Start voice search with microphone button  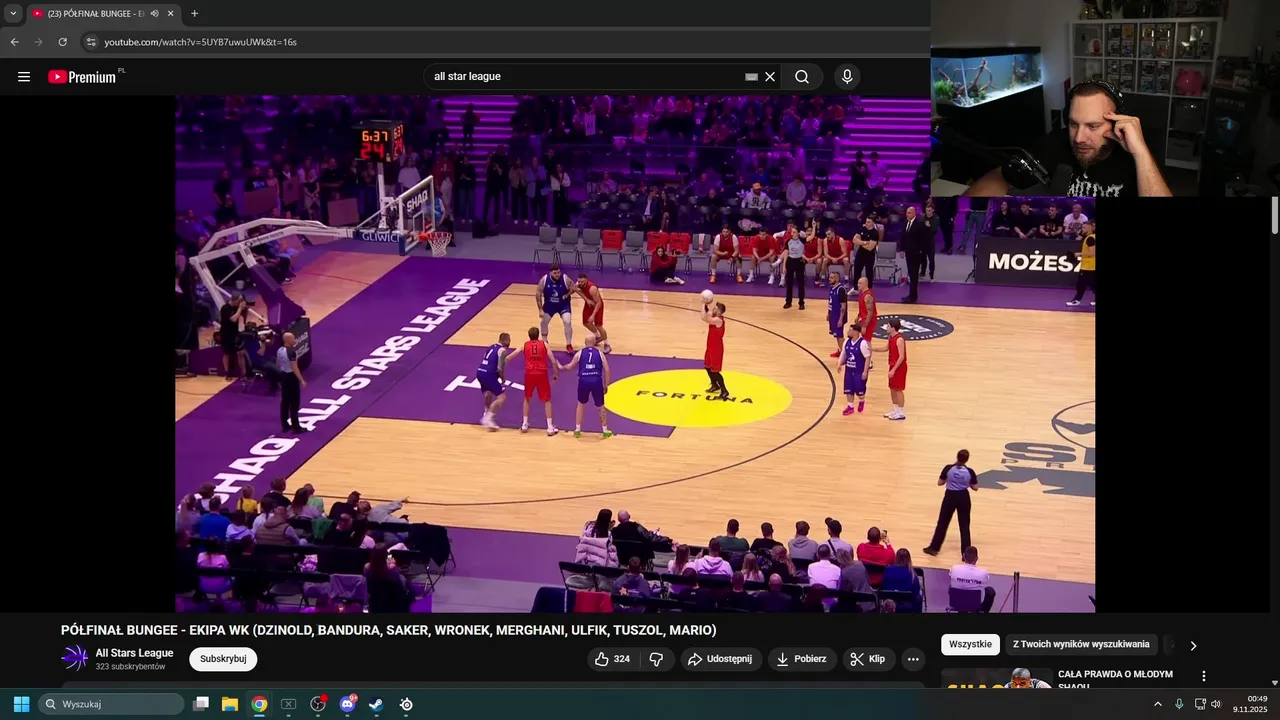(x=847, y=77)
